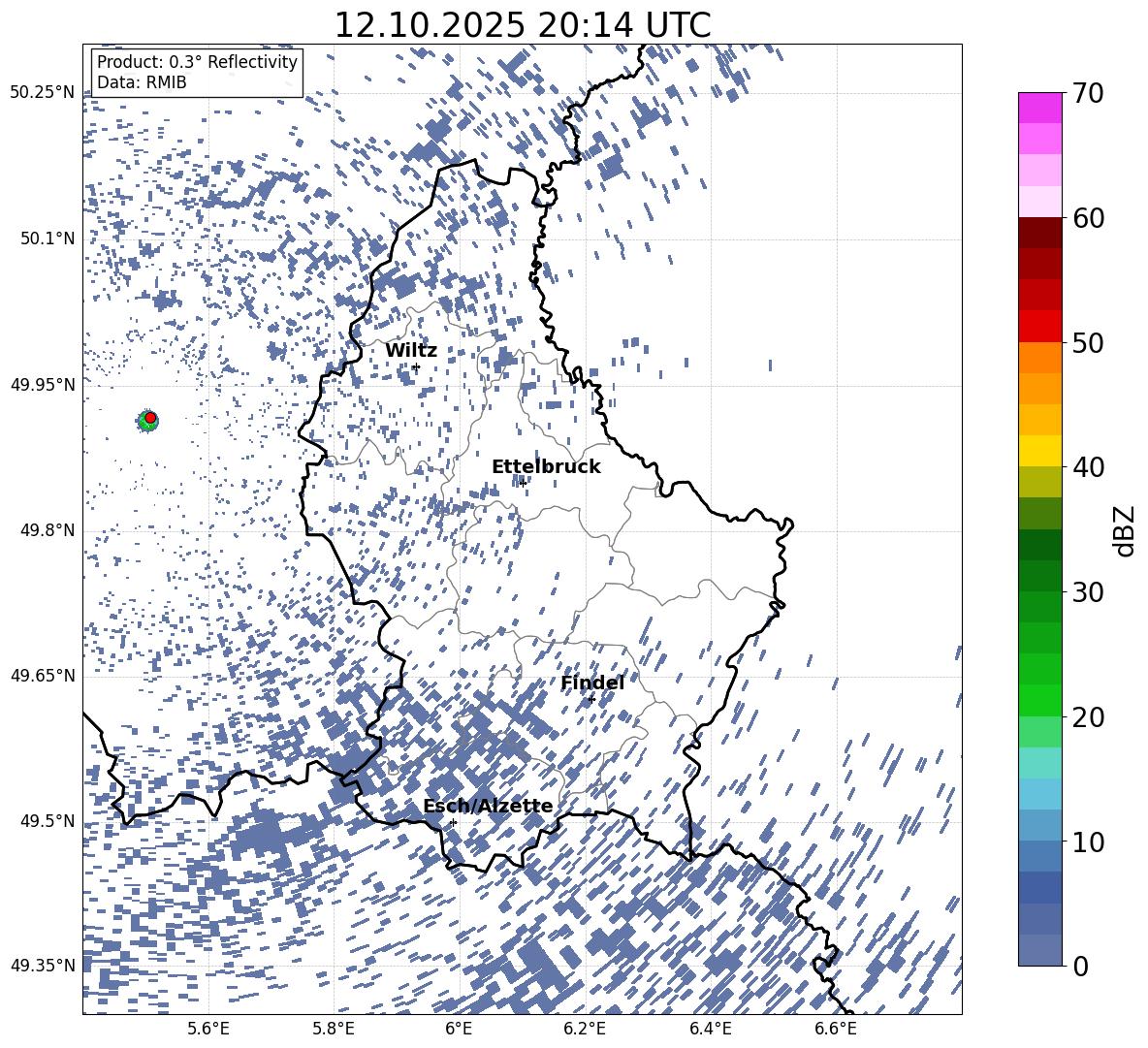Click the 5.6°E longitude label

coord(207,1030)
